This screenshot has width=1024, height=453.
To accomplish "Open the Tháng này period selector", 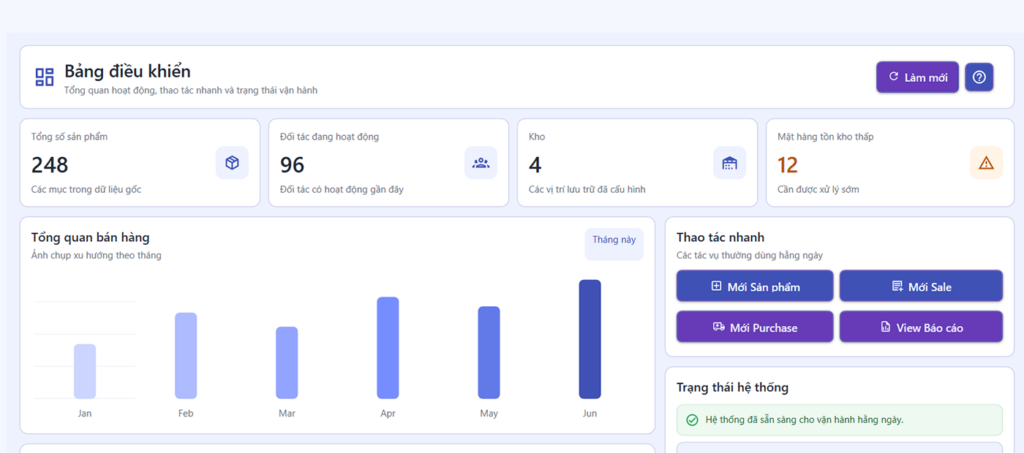I will click(613, 240).
